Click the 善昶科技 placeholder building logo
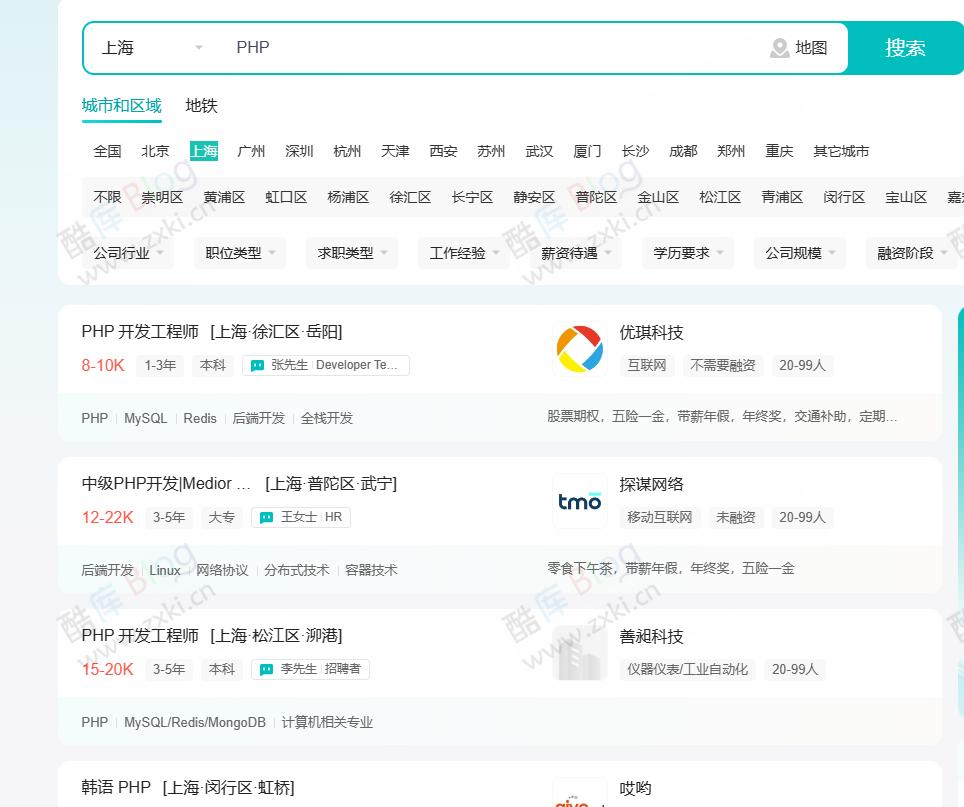Image resolution: width=964 pixels, height=807 pixels. click(x=580, y=653)
